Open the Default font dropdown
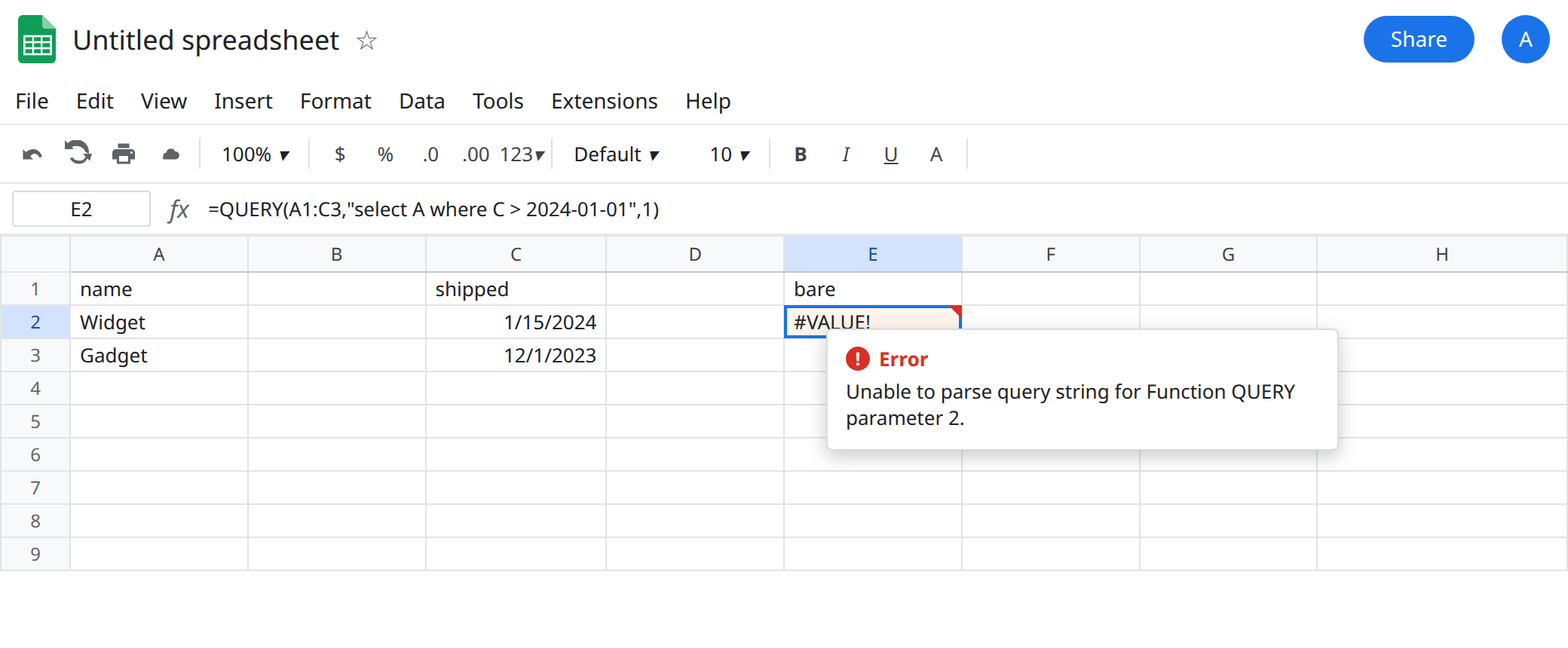Screen dimensions: 1568x648 point(617,154)
